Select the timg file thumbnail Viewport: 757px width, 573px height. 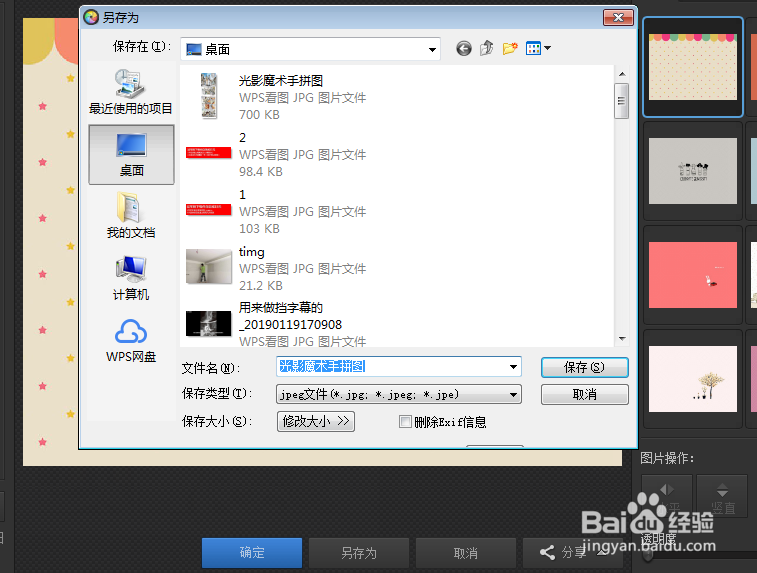(x=209, y=266)
